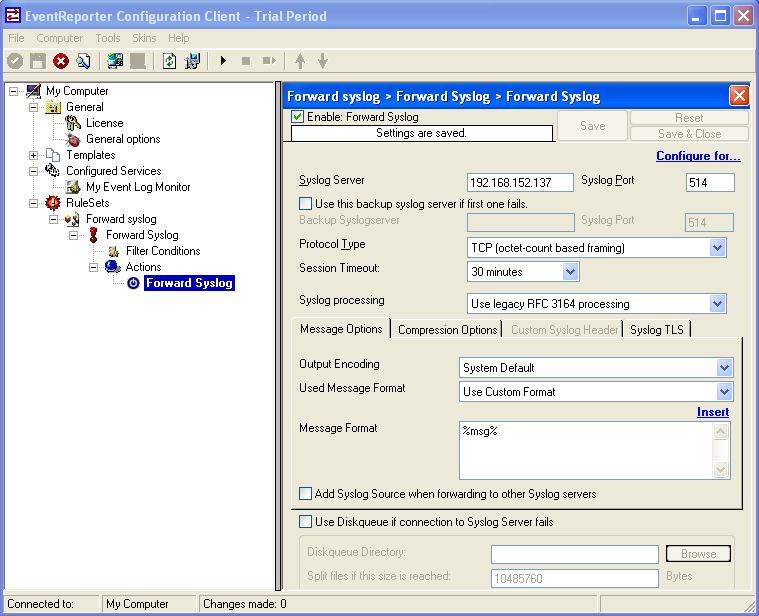Screen dimensions: 759x616
Task: Click the computer wizard toolbar icon
Action: pos(192,61)
